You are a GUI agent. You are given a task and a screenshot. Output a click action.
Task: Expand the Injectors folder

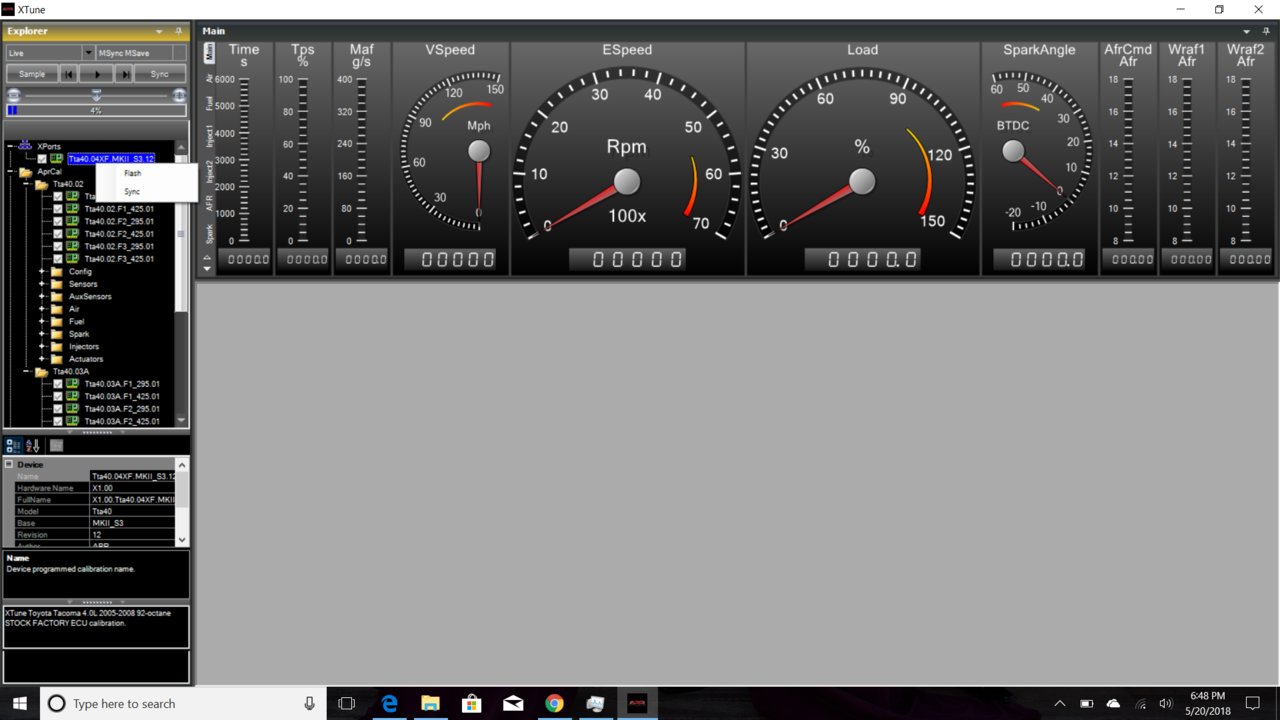point(43,346)
